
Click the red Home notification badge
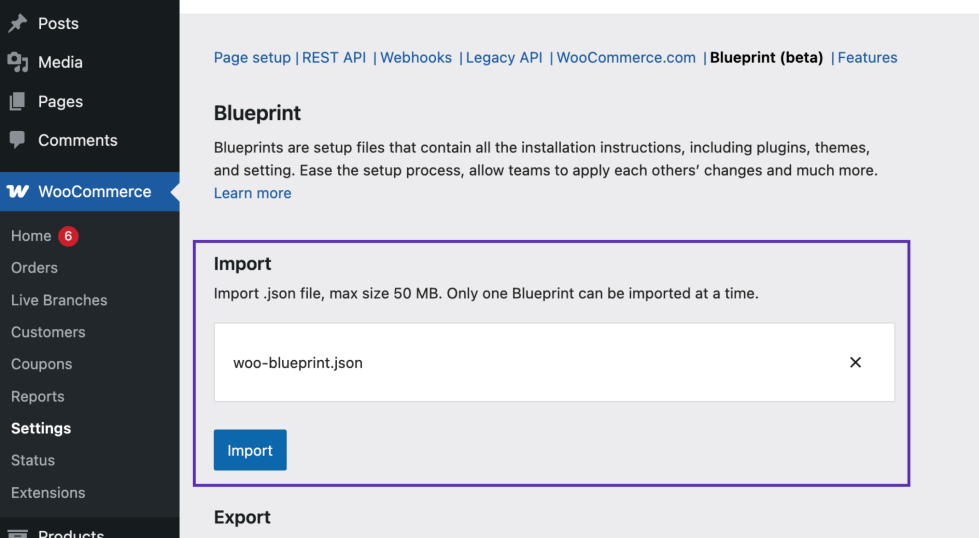coord(68,236)
